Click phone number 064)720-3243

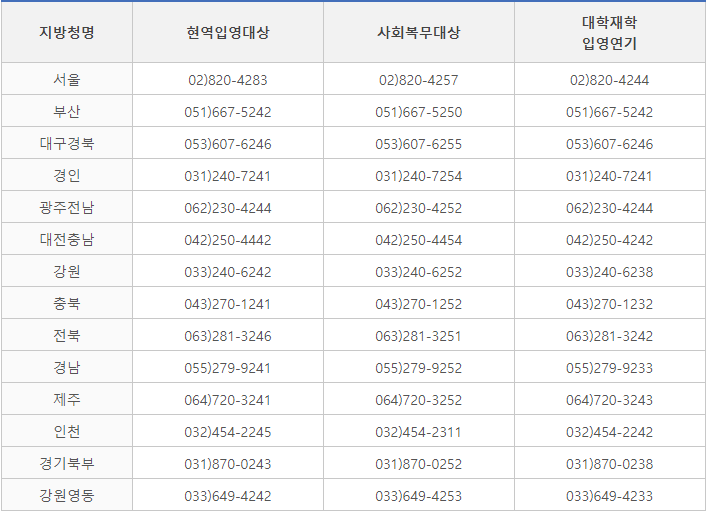tap(610, 401)
